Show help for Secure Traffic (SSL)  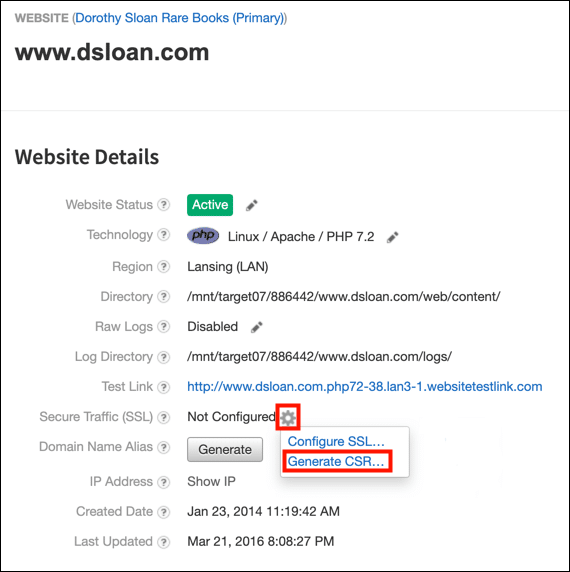[163, 417]
